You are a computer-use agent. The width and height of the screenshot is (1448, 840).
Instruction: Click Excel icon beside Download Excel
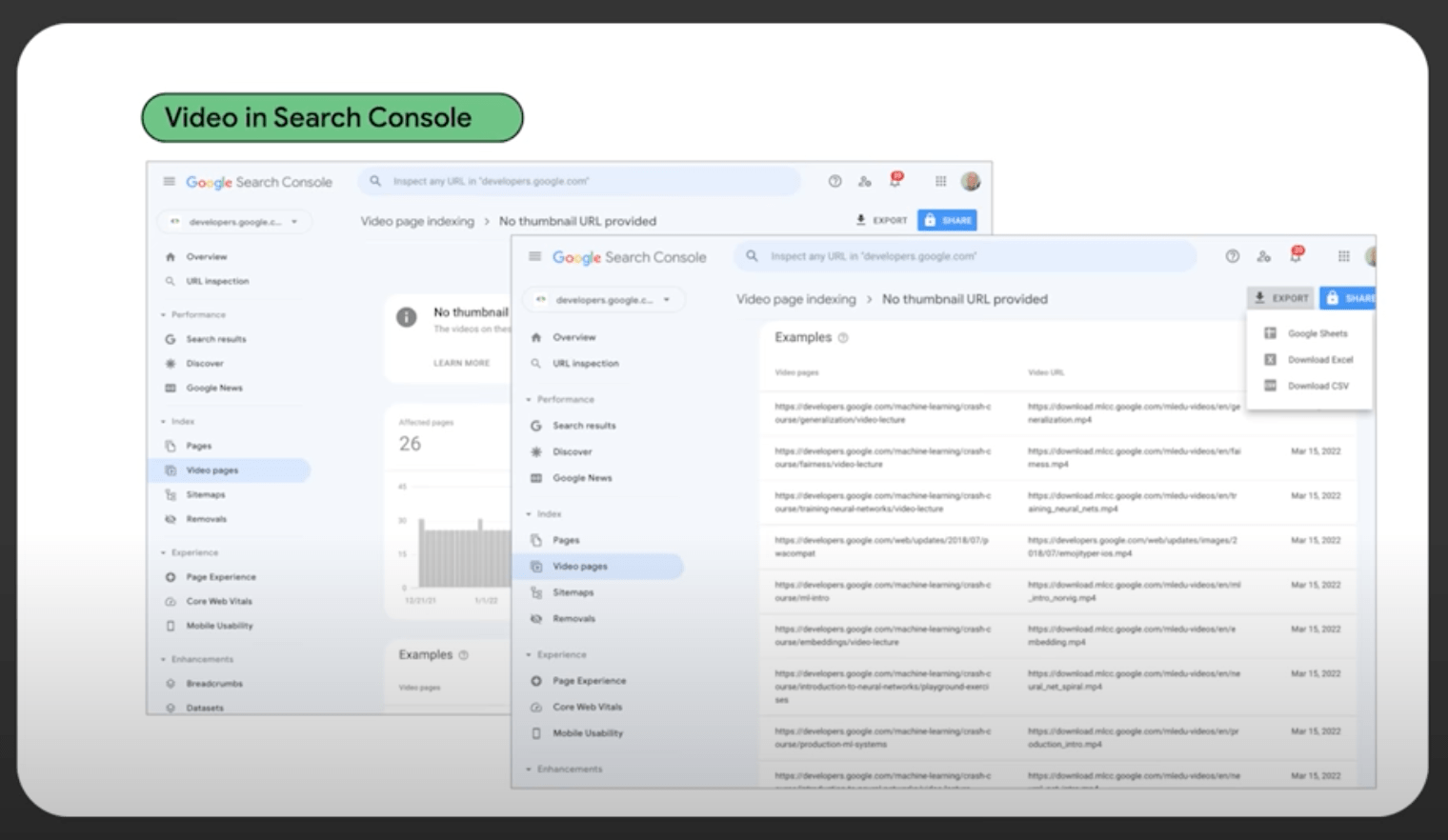[x=1270, y=359]
